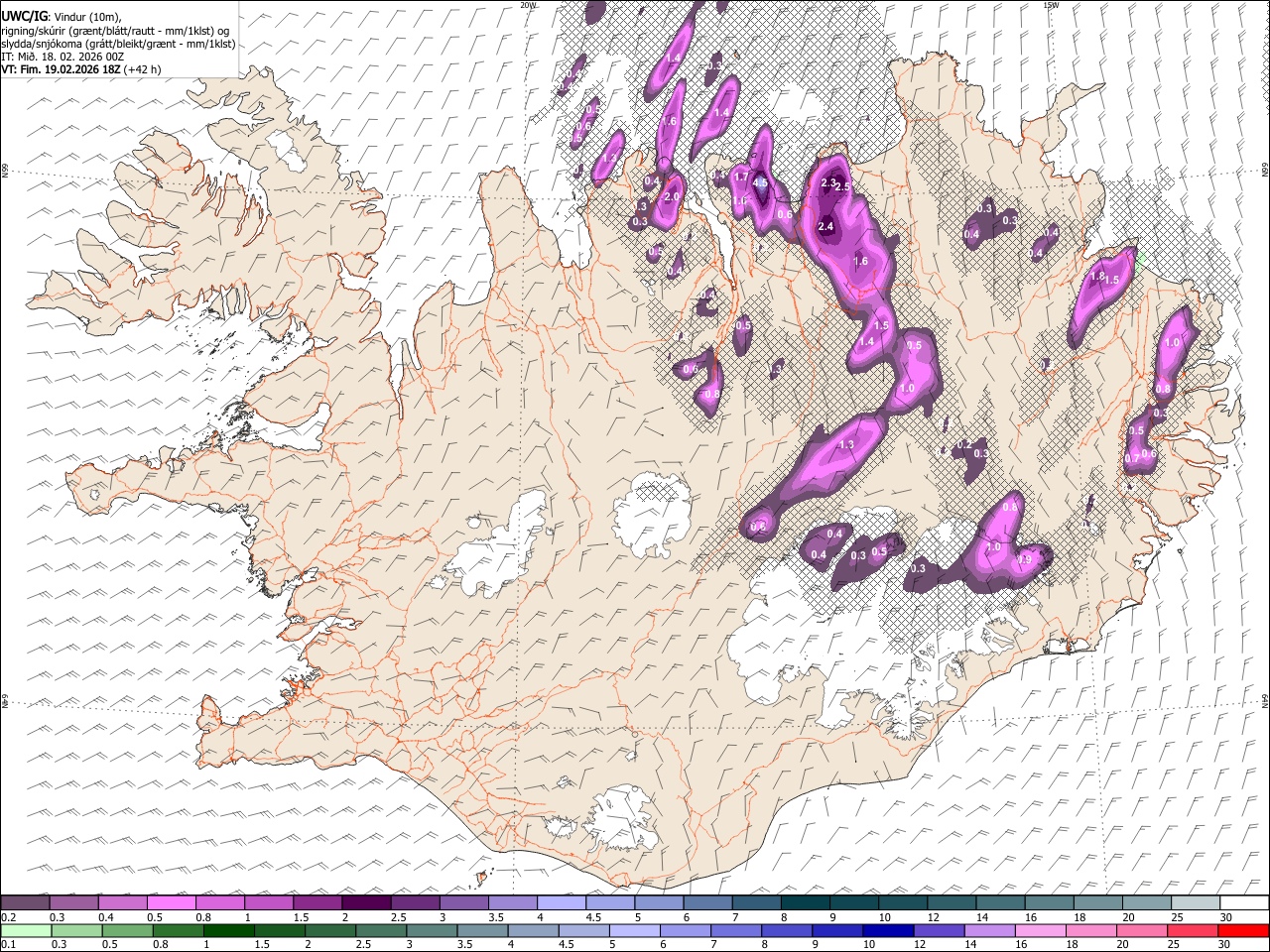
Task: Pick the darkest green 1 mm swatch, lower legend
Action: tap(229, 930)
